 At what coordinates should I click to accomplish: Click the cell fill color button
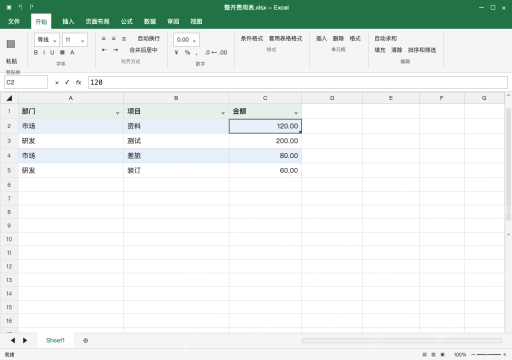(x=62, y=52)
